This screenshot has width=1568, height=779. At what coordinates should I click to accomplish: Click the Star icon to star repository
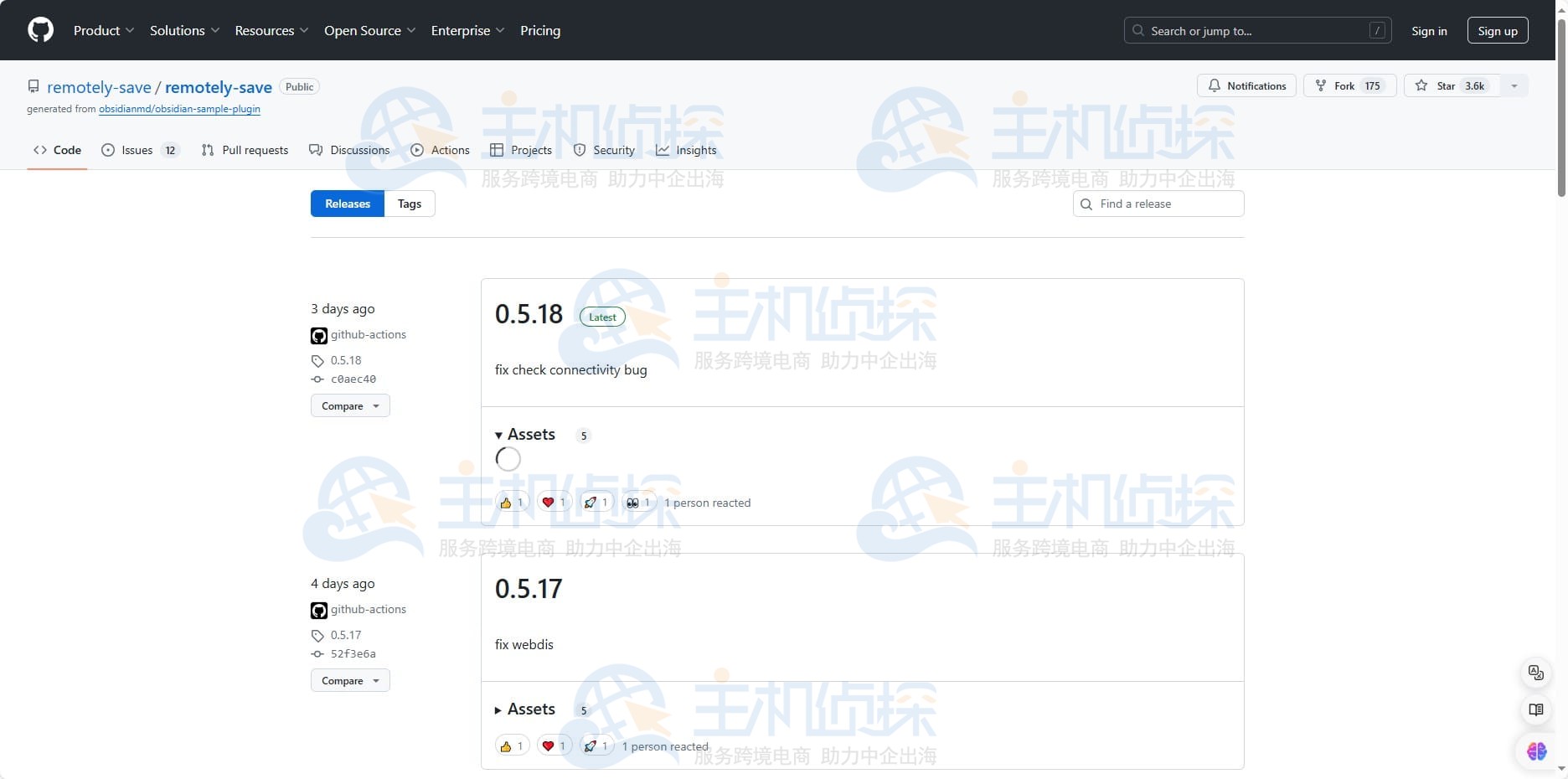click(x=1421, y=85)
